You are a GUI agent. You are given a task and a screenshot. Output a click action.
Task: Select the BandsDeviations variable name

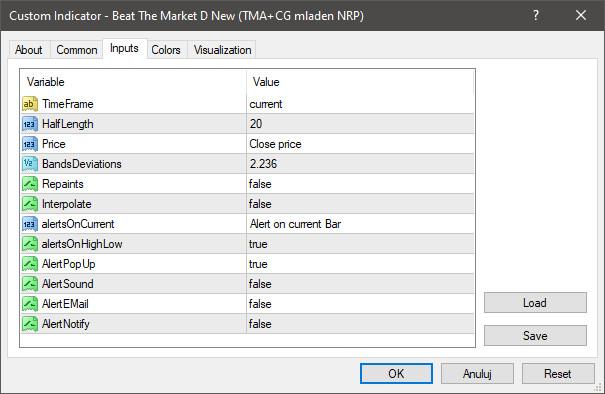[82, 164]
